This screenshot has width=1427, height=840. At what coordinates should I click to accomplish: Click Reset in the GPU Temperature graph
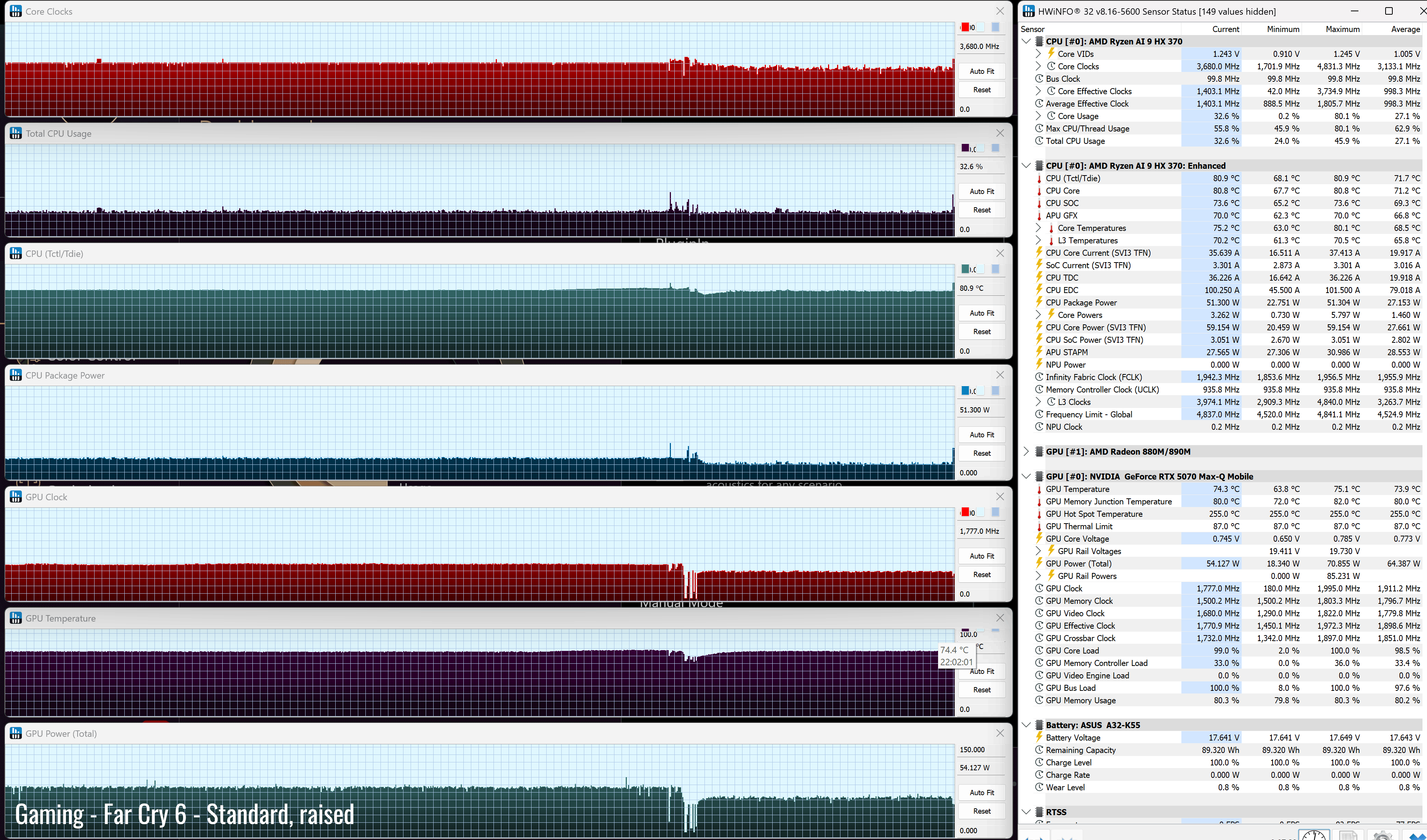[x=981, y=690]
